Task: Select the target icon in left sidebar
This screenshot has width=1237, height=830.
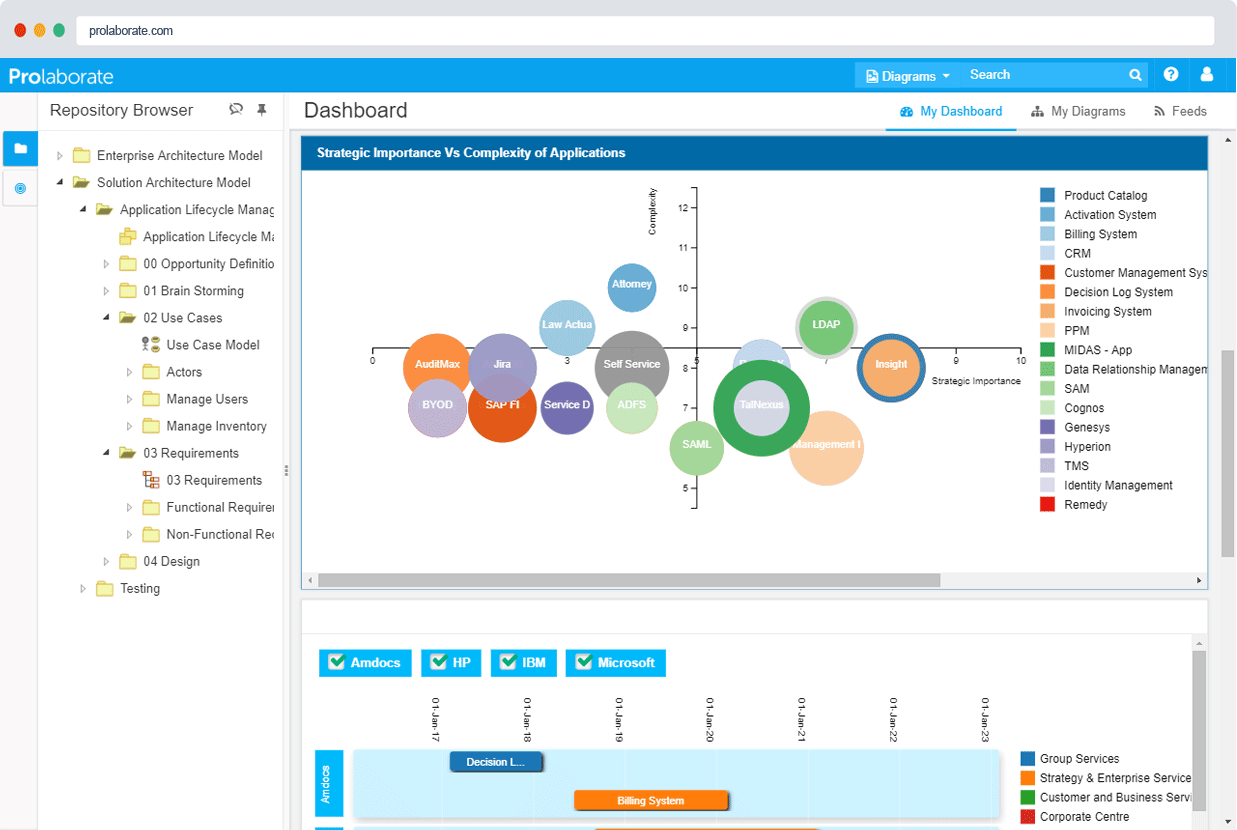Action: (x=20, y=188)
